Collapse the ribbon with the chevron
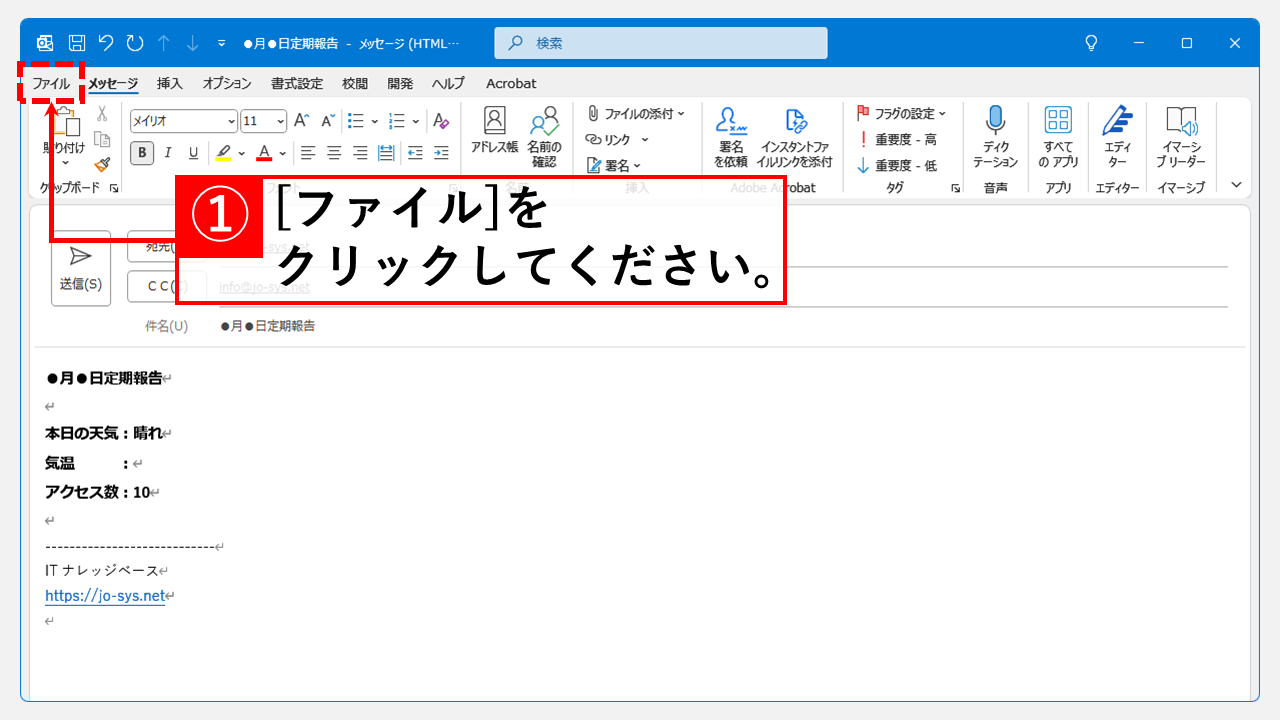 tap(1236, 184)
